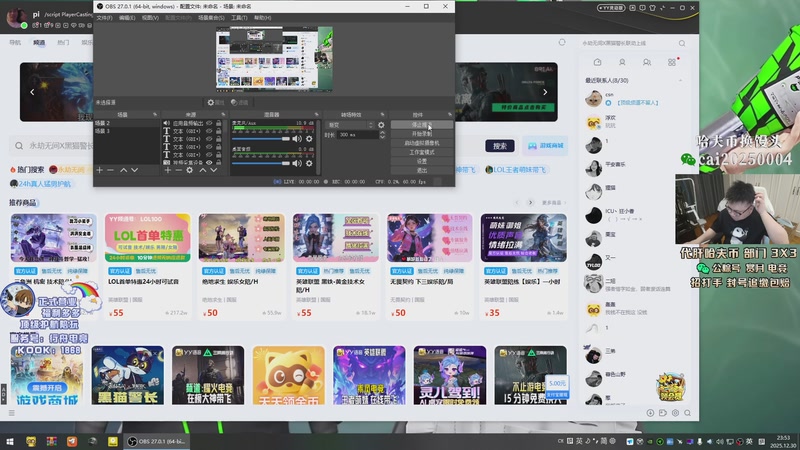Open OBS 设置 settings button
Image resolution: width=800 pixels, height=450 pixels.
pyautogui.click(x=422, y=161)
